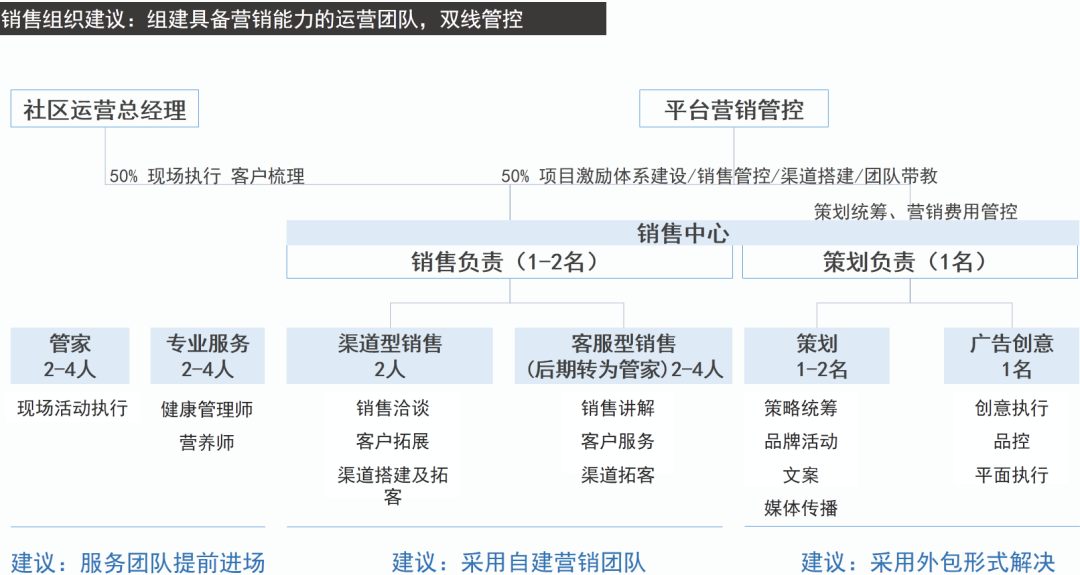Click the 广告创意 1名 box
The height and width of the screenshot is (575, 1080).
1011,356
